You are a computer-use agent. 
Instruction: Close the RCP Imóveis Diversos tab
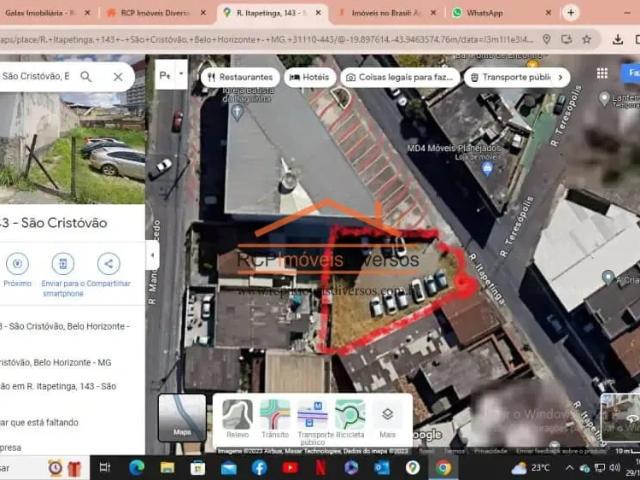[x=203, y=13]
